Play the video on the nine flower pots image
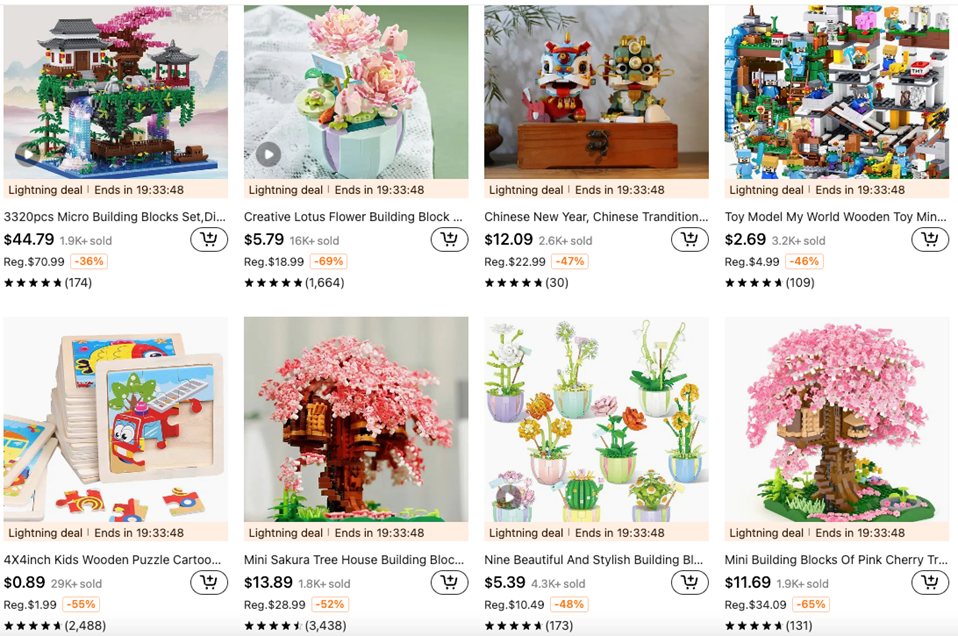 [x=508, y=497]
